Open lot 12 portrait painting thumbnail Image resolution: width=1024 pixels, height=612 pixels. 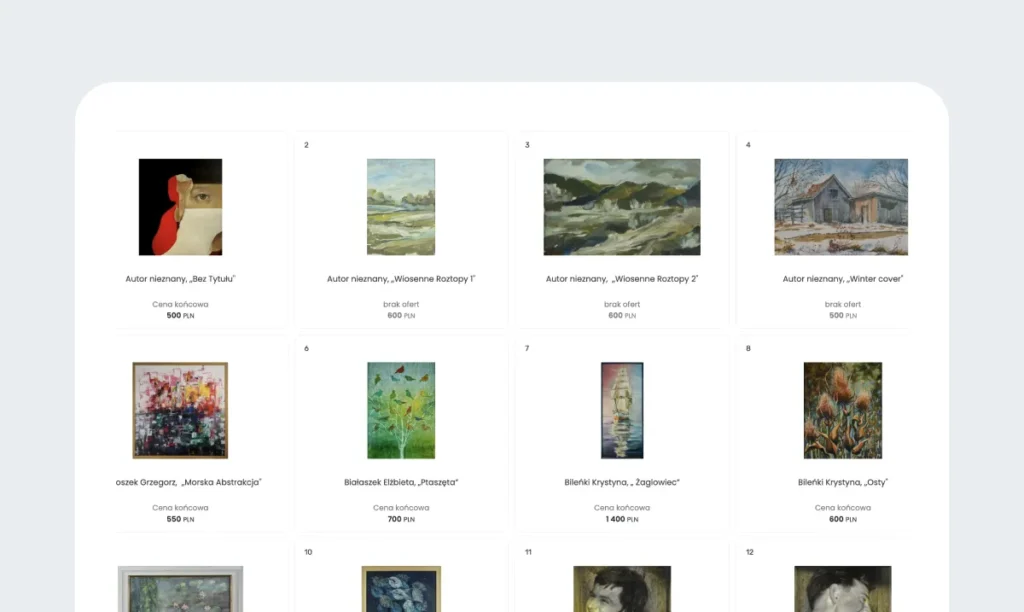pos(842,589)
